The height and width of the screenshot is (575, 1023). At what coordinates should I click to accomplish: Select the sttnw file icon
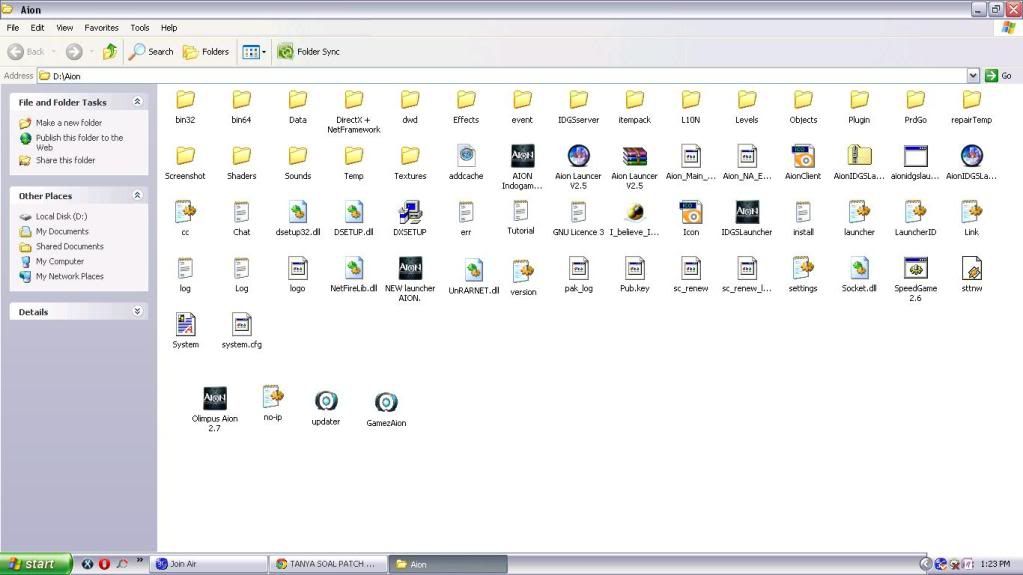(x=971, y=269)
